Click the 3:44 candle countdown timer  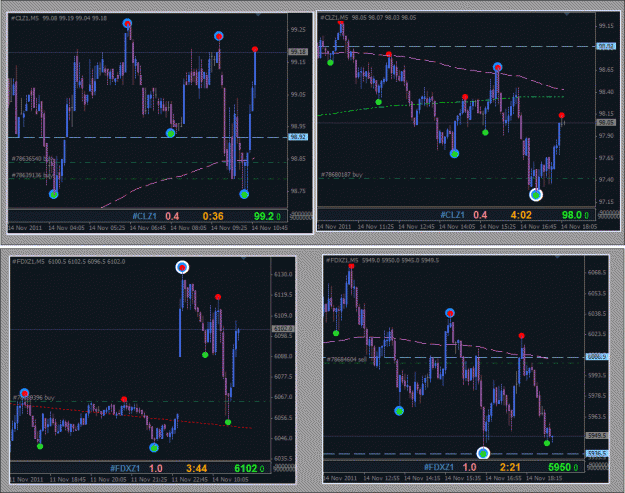[x=197, y=468]
